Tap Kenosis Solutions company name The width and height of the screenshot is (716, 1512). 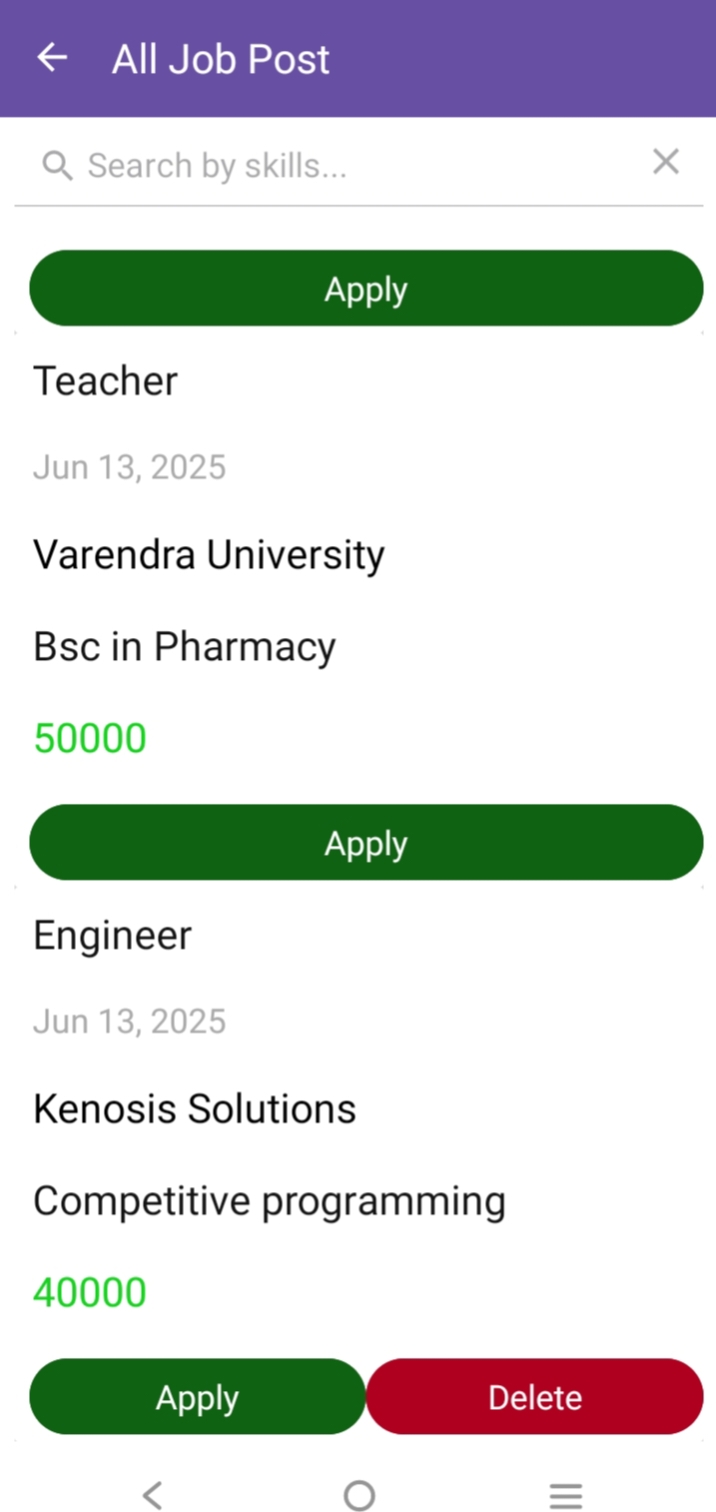pos(195,1109)
